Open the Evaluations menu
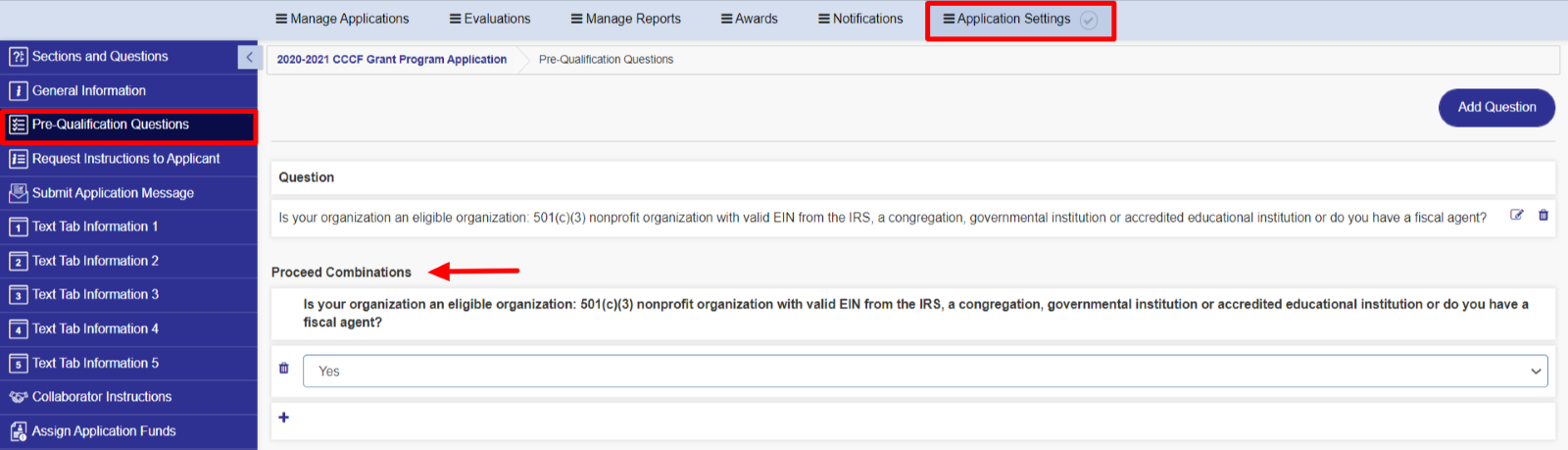Image resolution: width=1568 pixels, height=450 pixels. 490,19
